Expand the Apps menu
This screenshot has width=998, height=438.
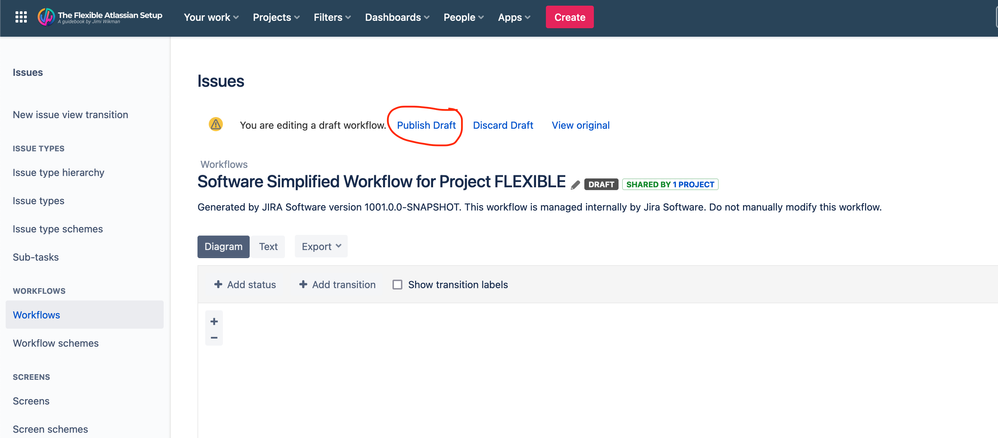(514, 17)
